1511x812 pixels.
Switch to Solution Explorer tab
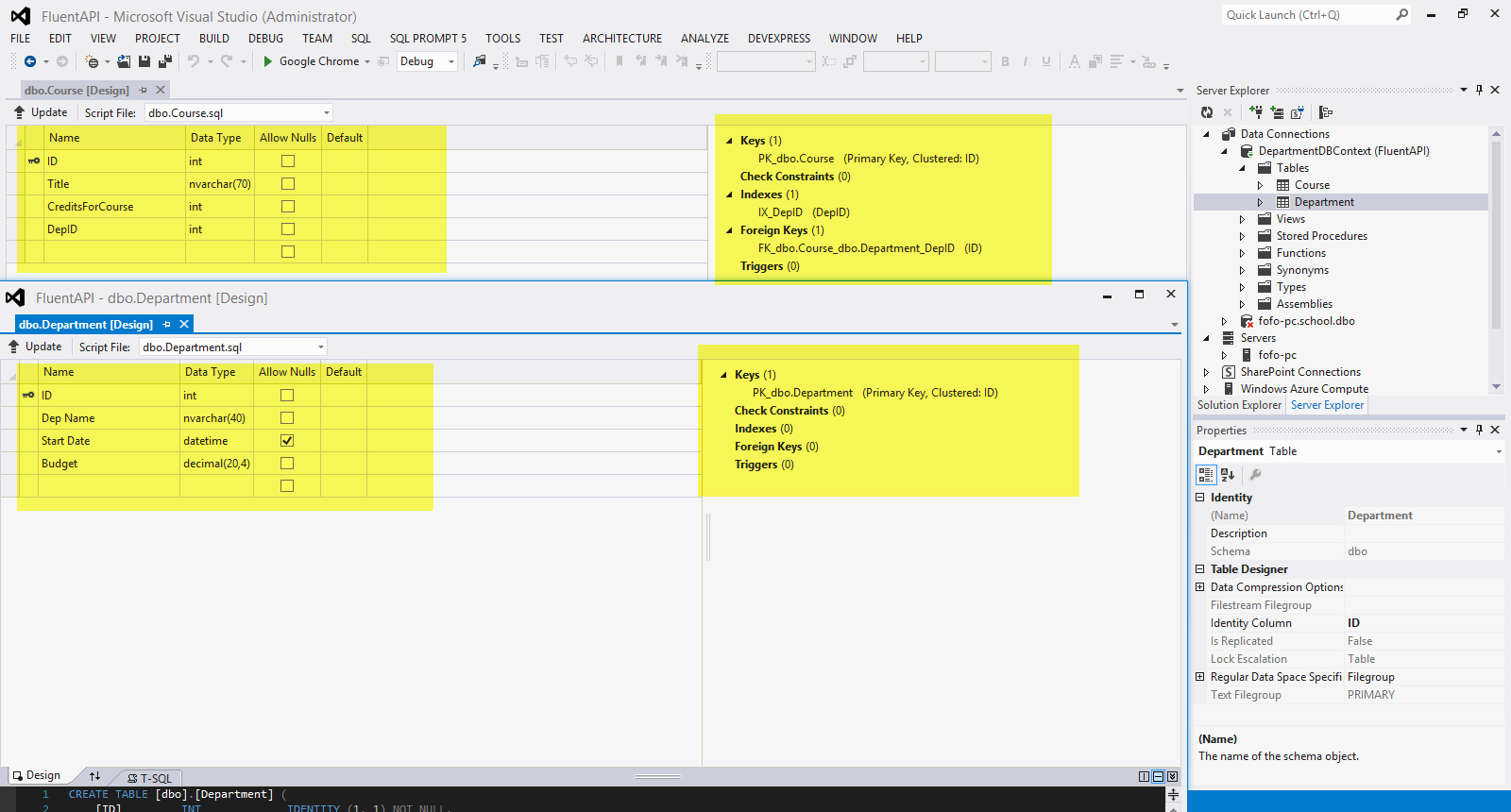(1239, 405)
